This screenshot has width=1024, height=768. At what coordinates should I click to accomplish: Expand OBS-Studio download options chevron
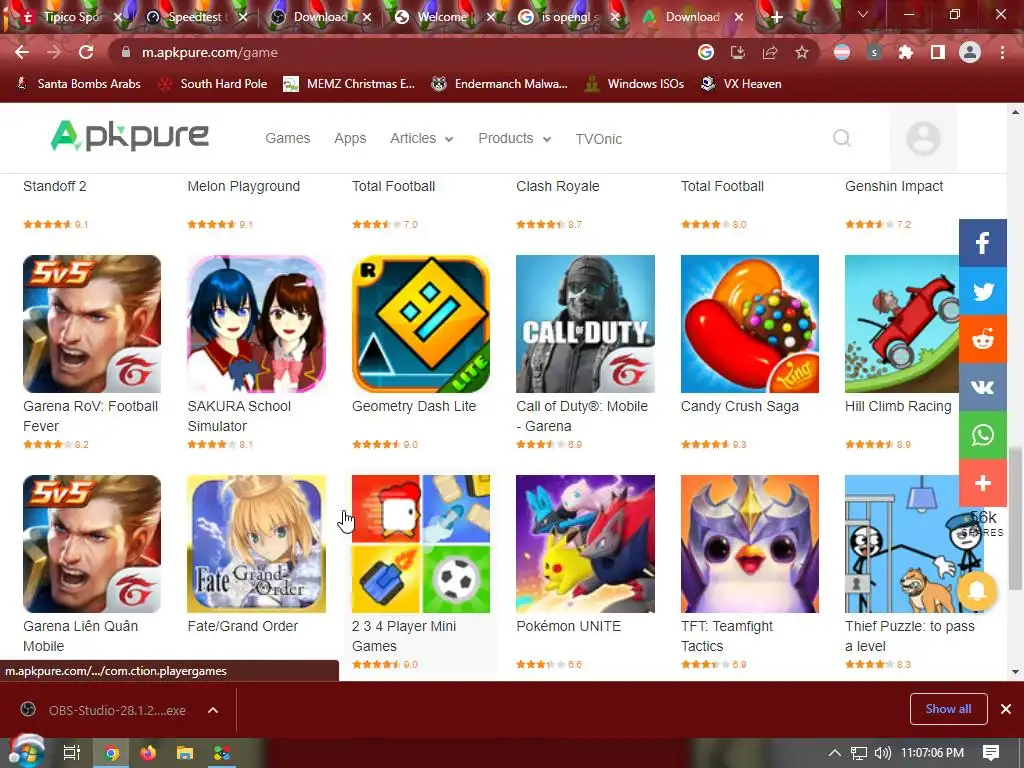pos(213,710)
